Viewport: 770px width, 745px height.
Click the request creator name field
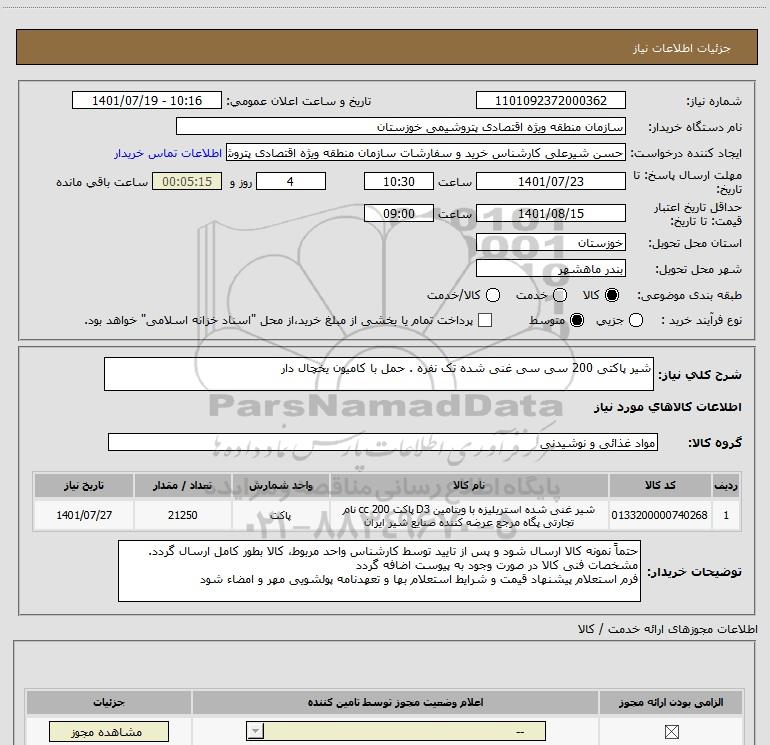click(426, 153)
